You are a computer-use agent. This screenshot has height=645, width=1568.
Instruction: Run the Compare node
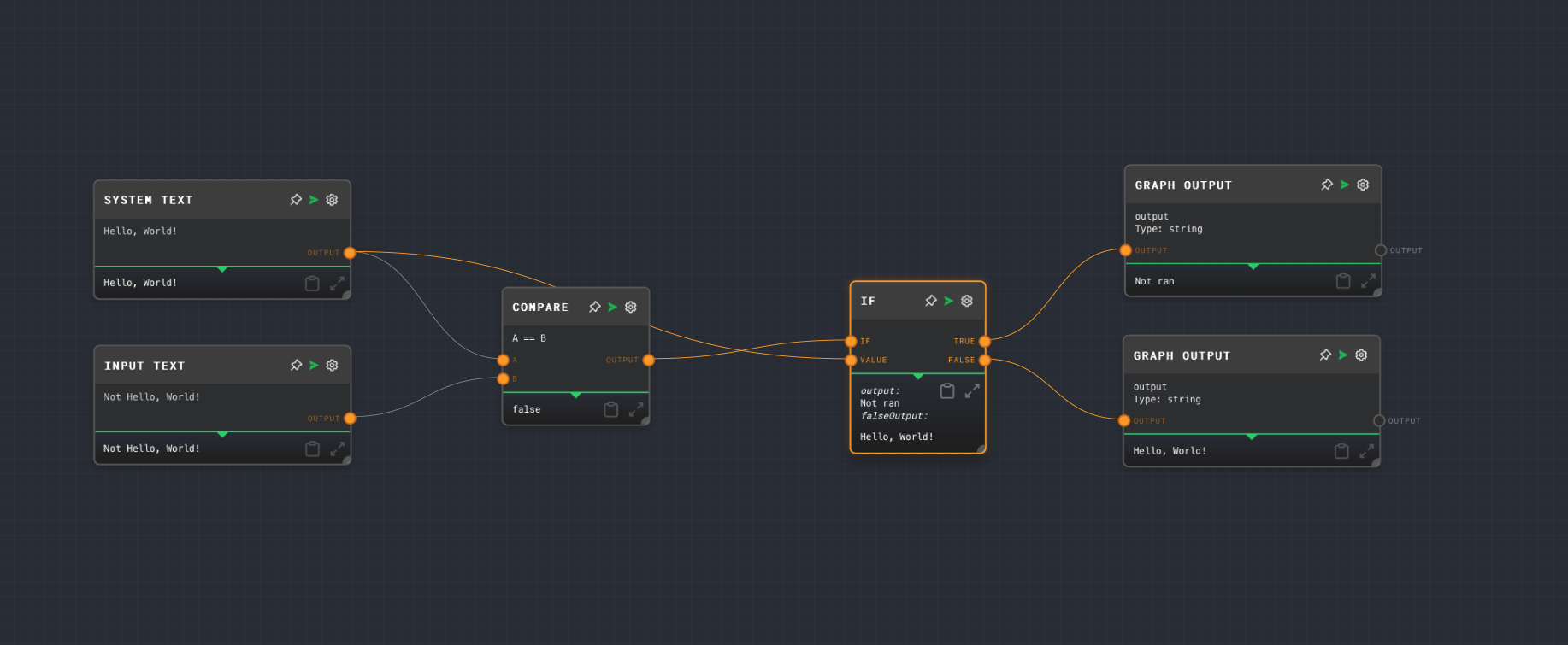pos(612,307)
